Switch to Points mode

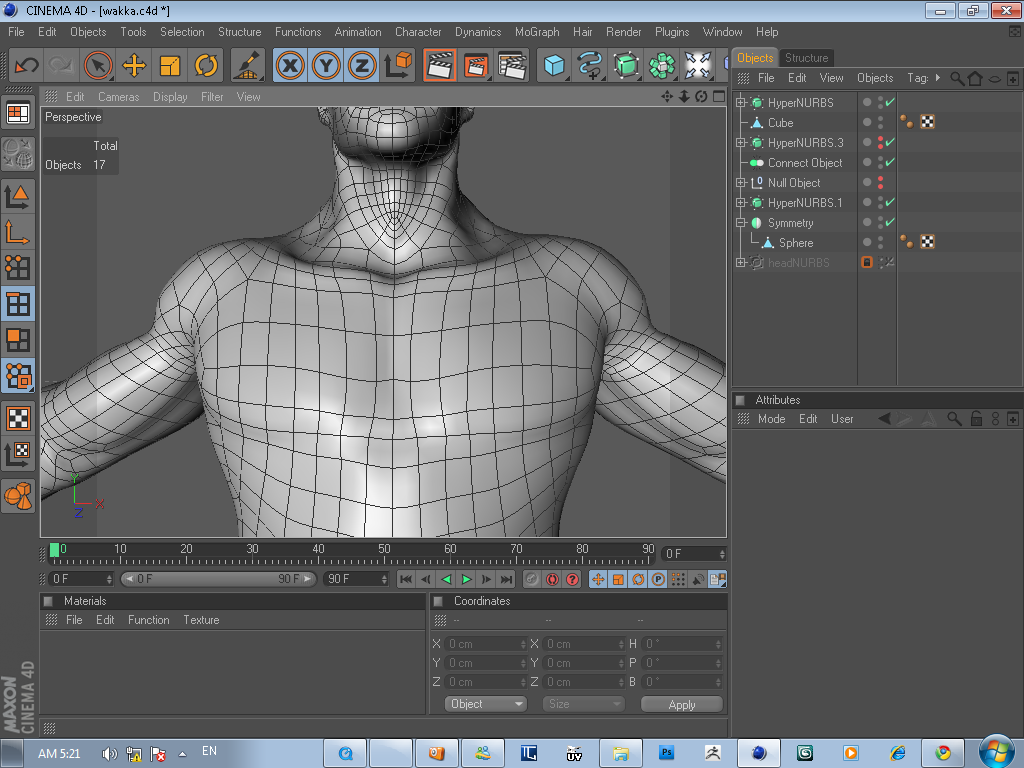click(18, 267)
